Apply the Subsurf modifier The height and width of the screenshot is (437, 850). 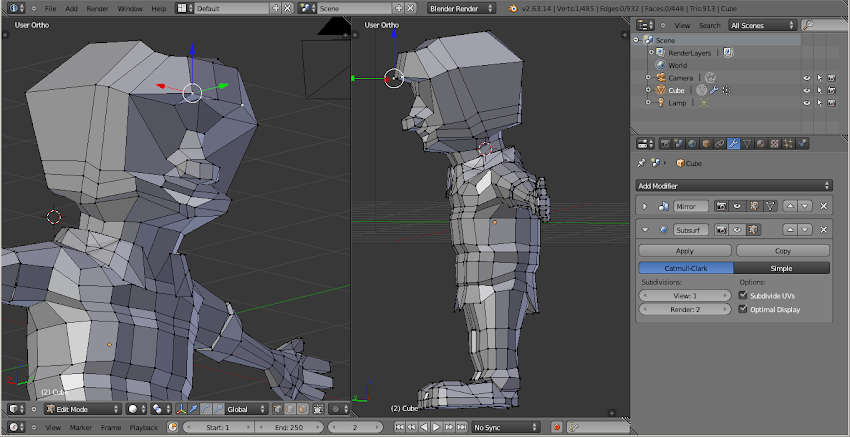coord(684,250)
